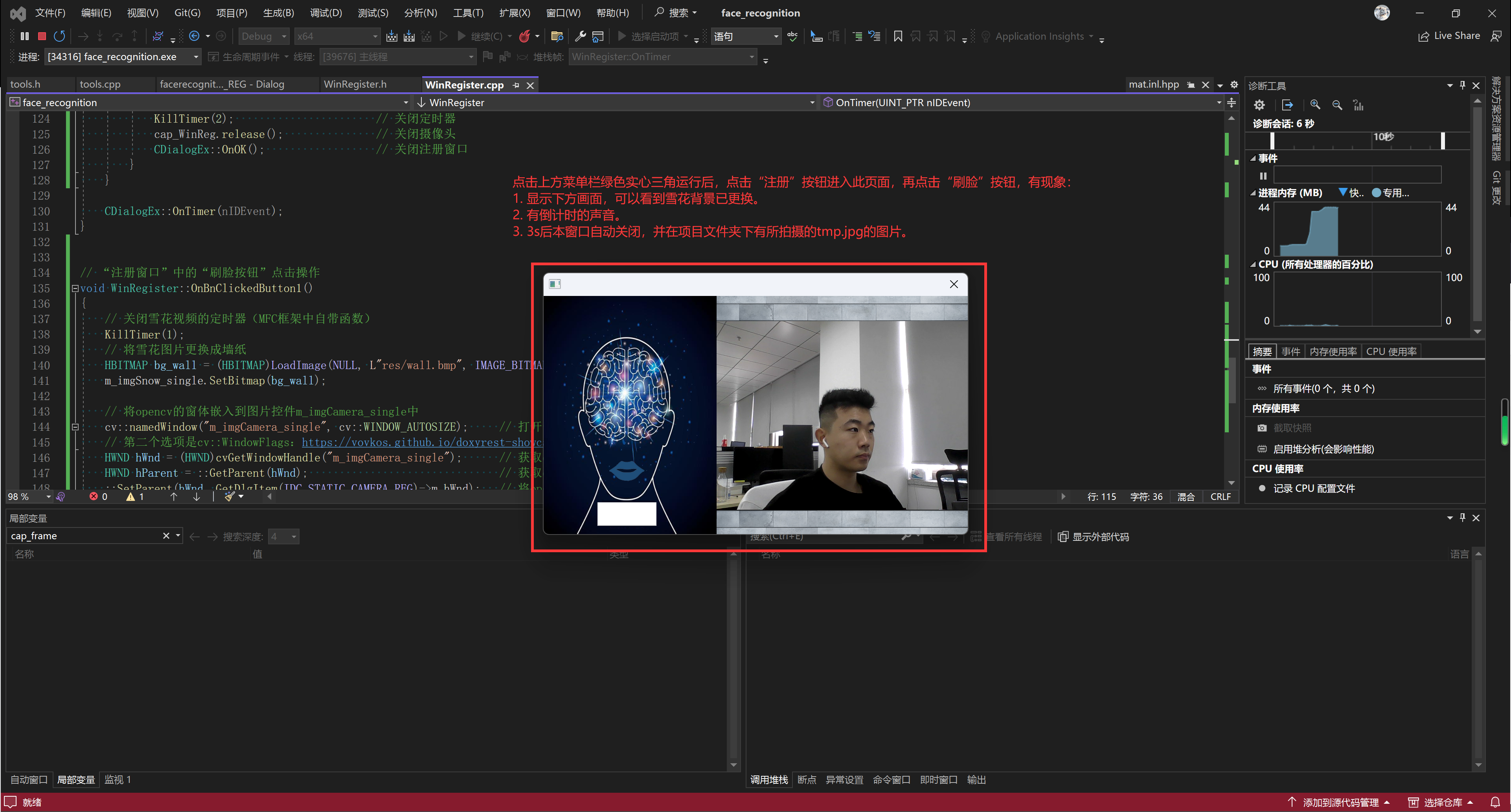Take a memory snapshot with the camera icon
Image resolution: width=1511 pixels, height=812 pixels.
coord(1262,428)
